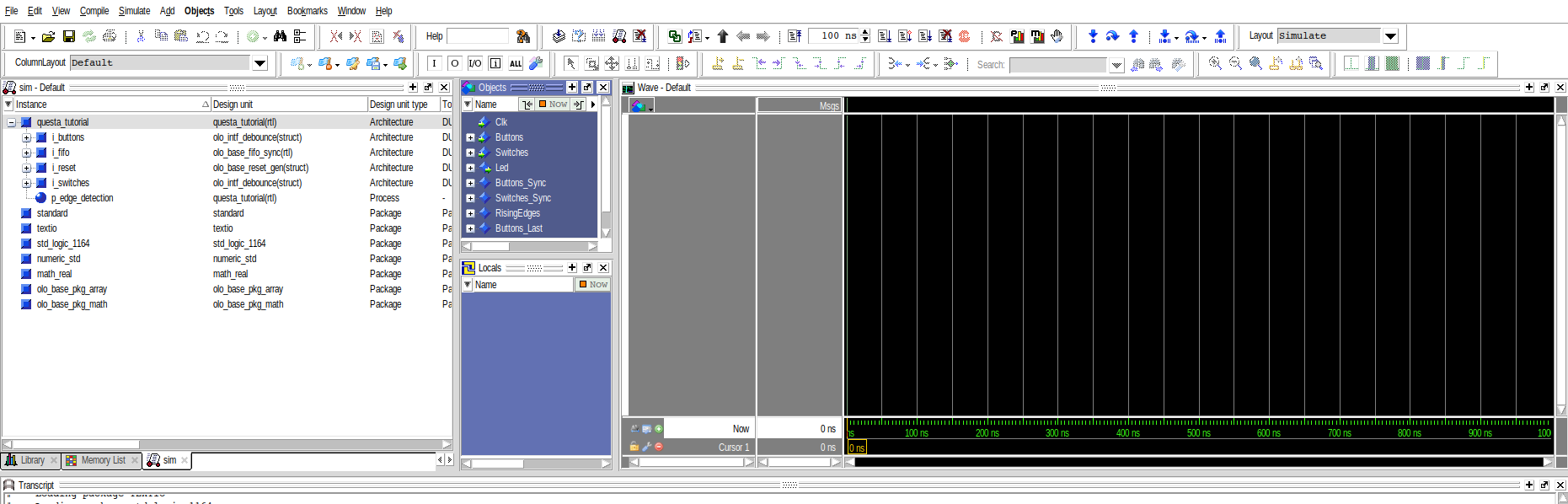The width and height of the screenshot is (1568, 504).
Task: Open a file with the folder icon
Action: [x=49, y=36]
